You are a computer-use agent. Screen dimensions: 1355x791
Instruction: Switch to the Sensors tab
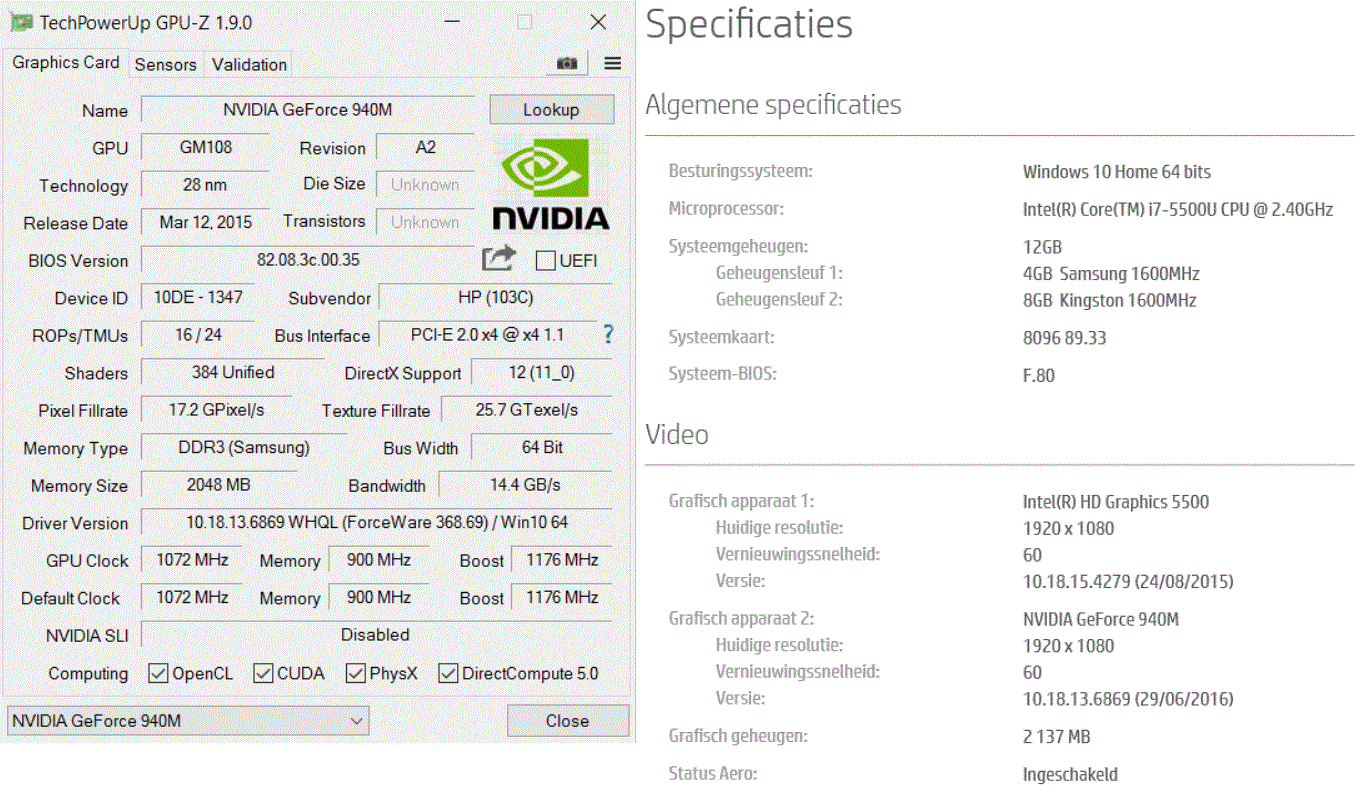click(165, 64)
